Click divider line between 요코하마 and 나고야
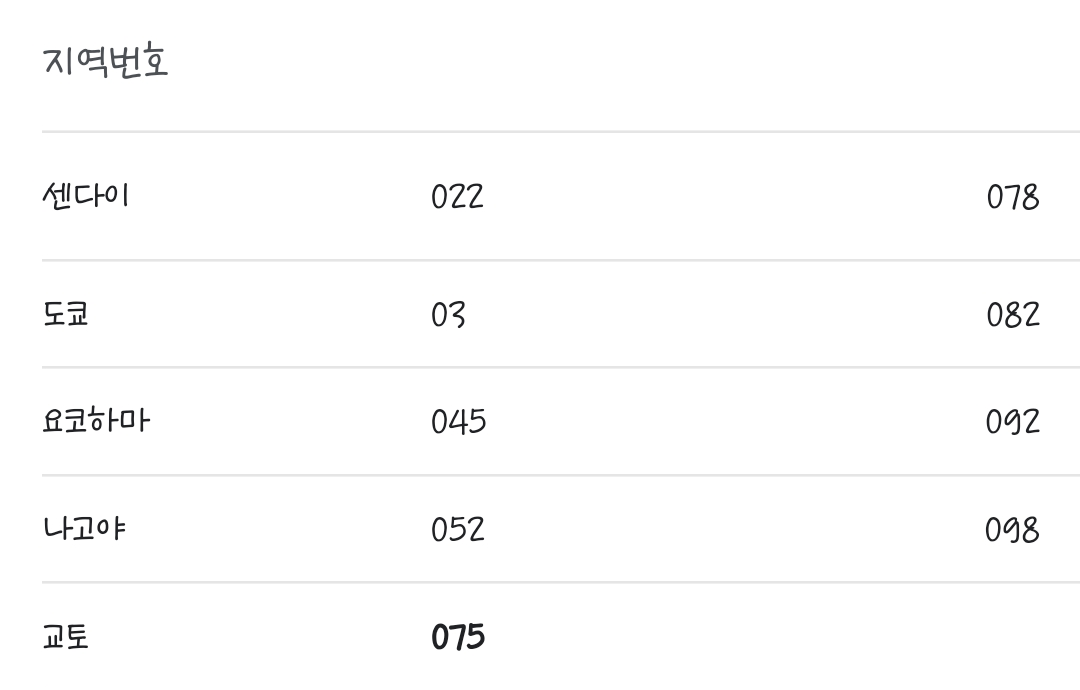 [x=561, y=475]
